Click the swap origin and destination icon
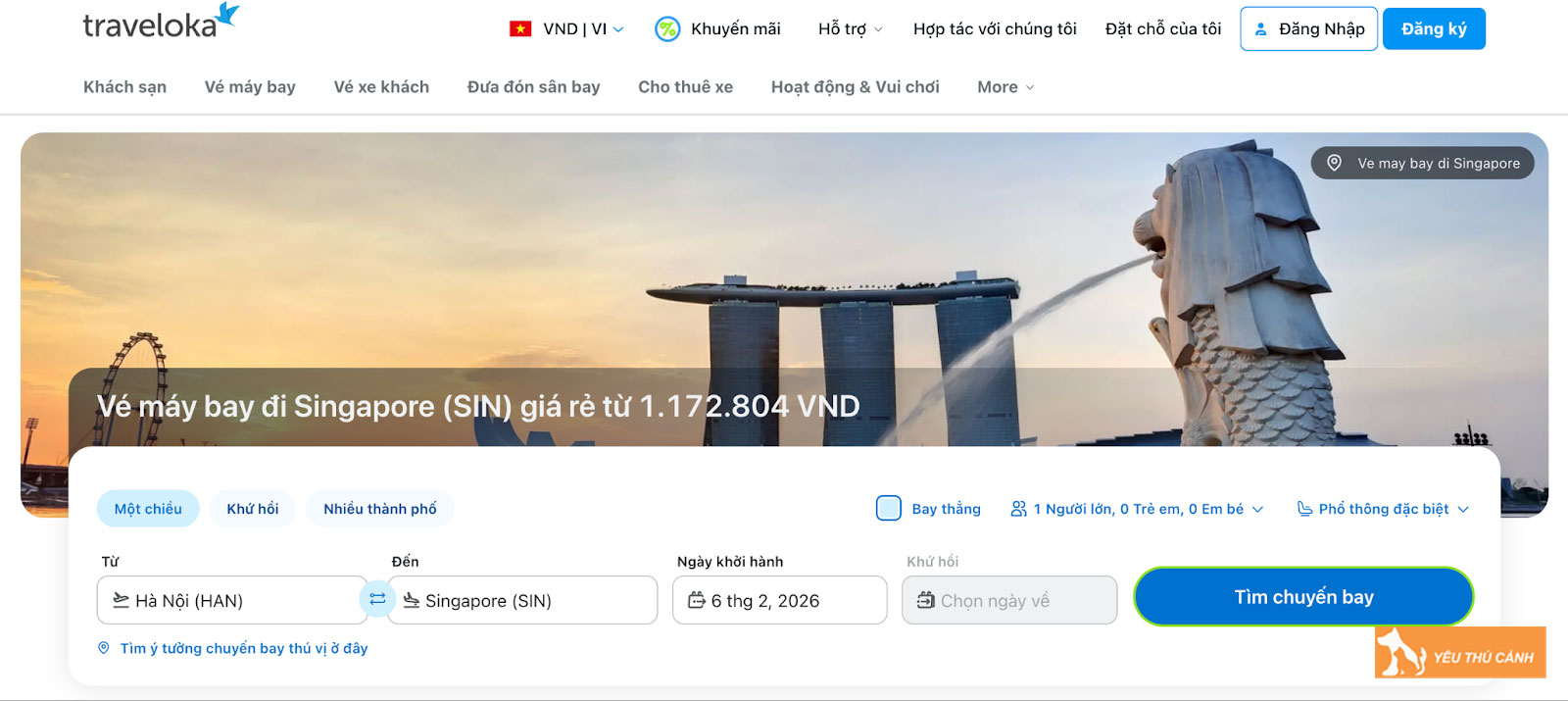This screenshot has width=1568, height=701. point(377,599)
